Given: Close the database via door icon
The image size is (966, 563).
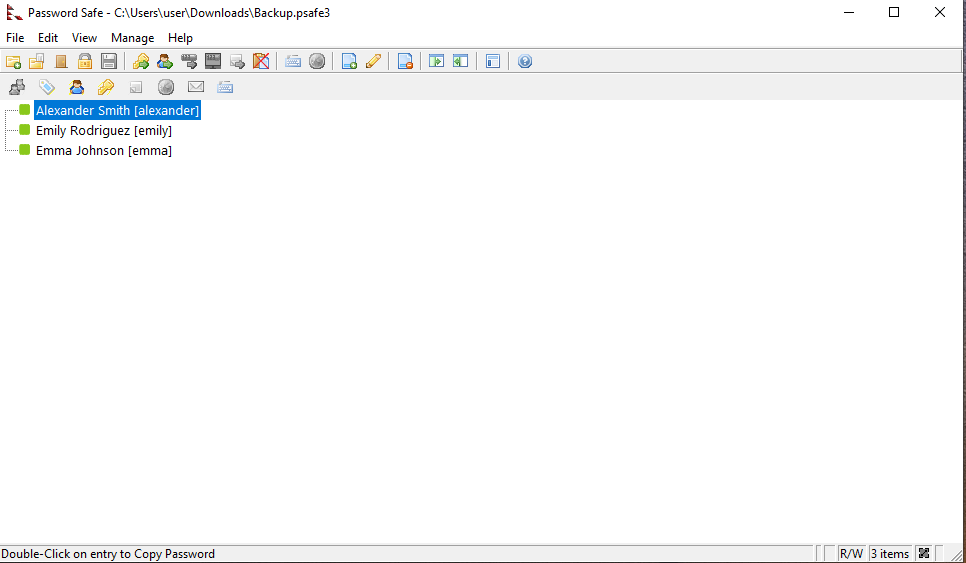Looking at the screenshot, I should pyautogui.click(x=61, y=62).
